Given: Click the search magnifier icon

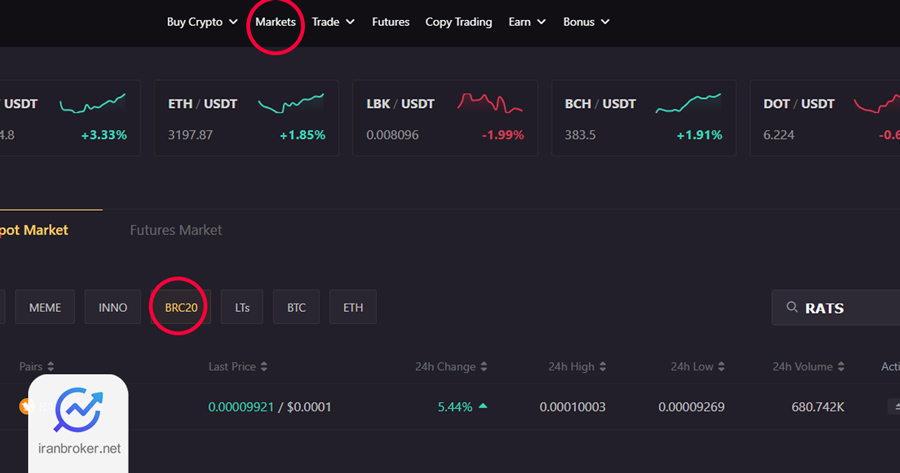Looking at the screenshot, I should click(x=792, y=307).
